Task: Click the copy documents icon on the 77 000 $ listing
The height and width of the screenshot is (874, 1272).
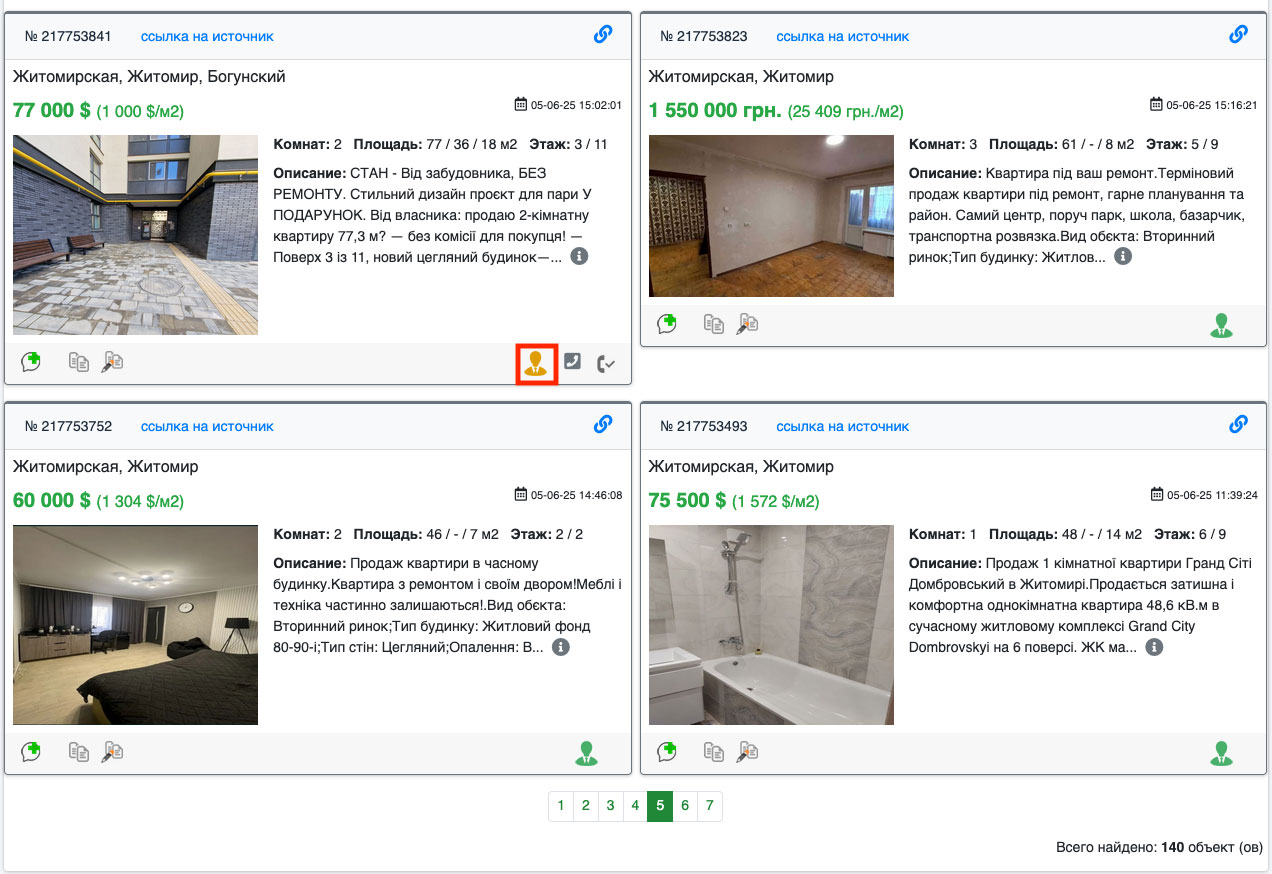Action: point(79,361)
